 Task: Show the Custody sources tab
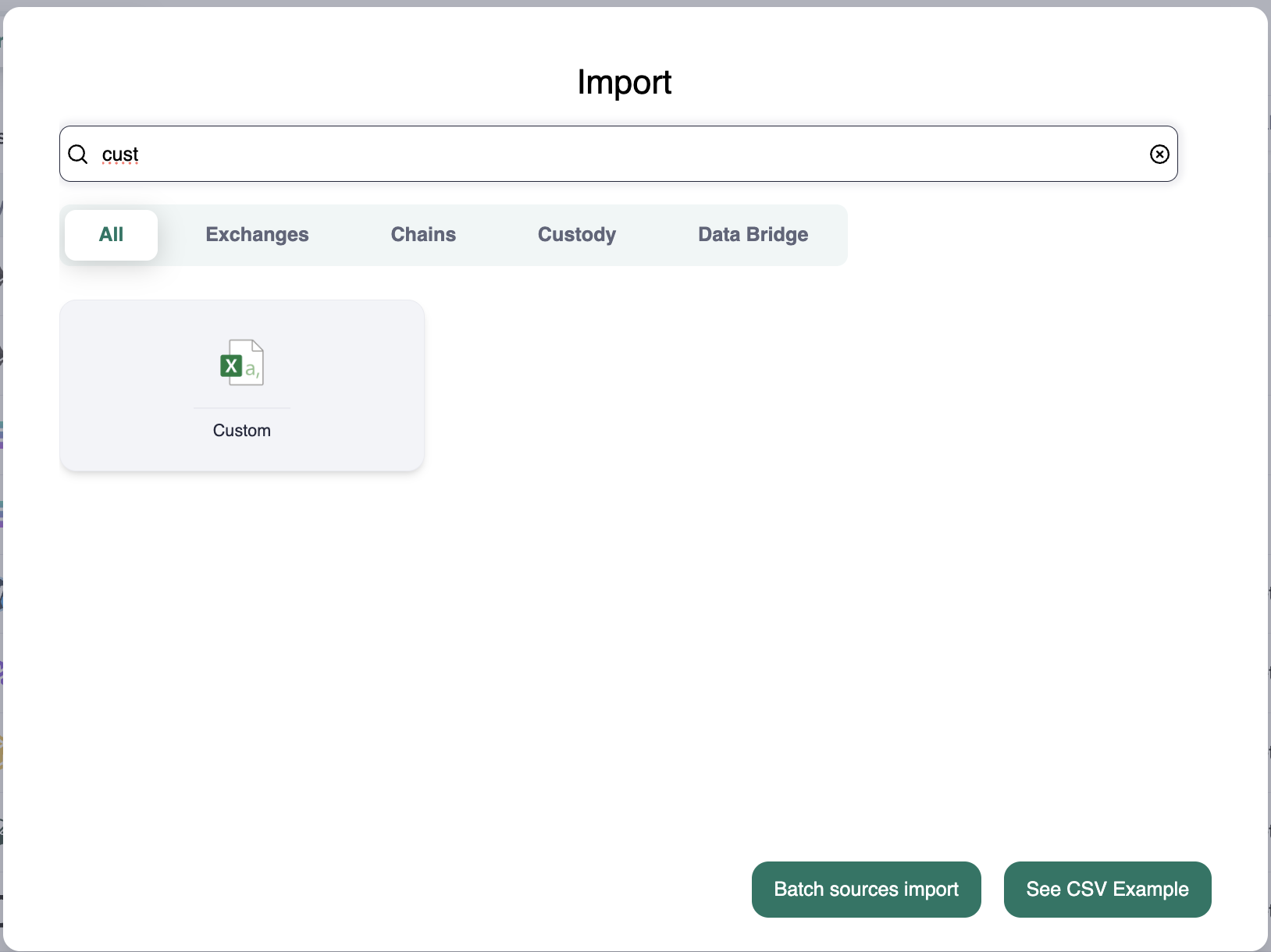click(577, 235)
